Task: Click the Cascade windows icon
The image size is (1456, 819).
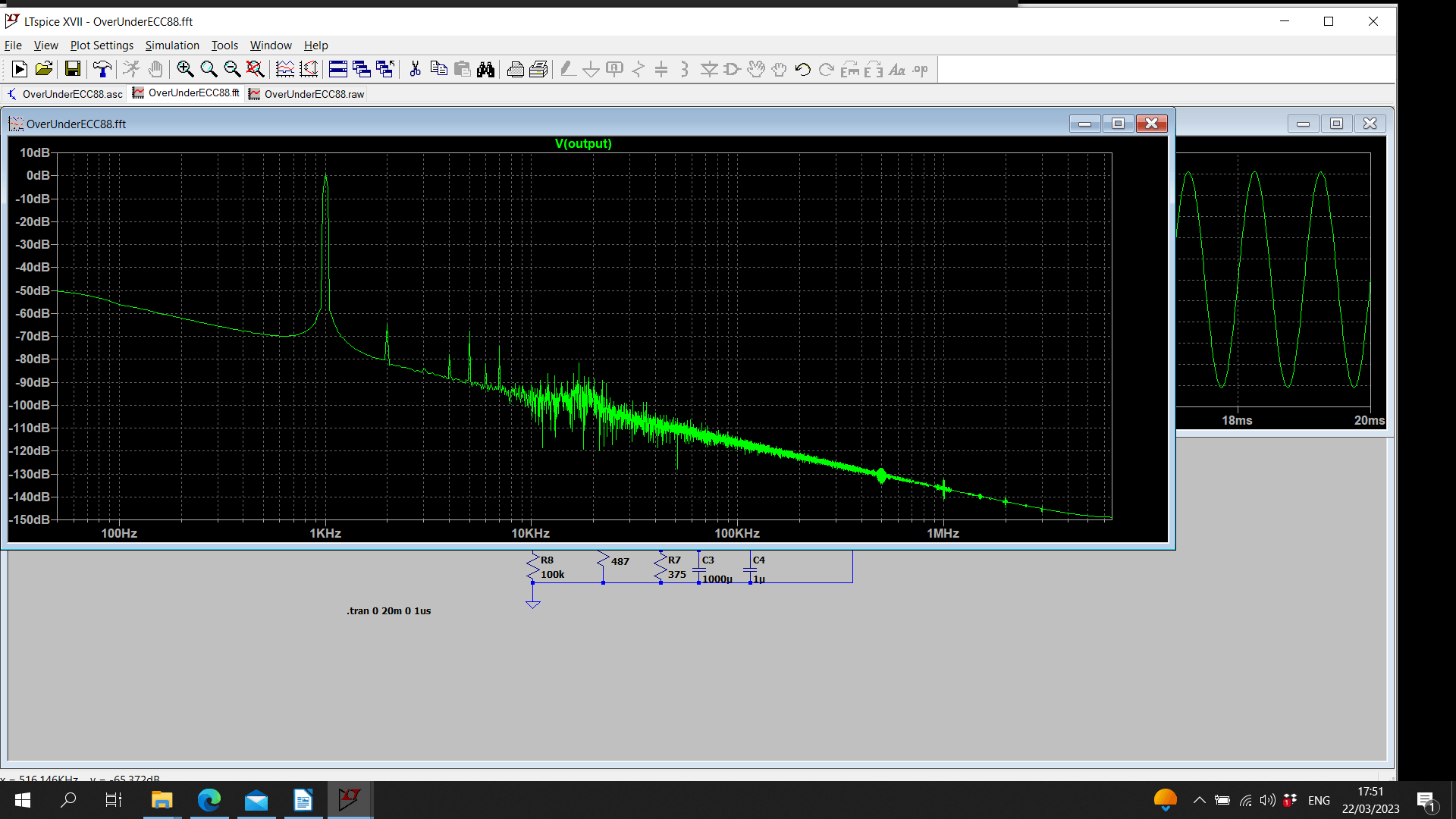Action: 362,70
